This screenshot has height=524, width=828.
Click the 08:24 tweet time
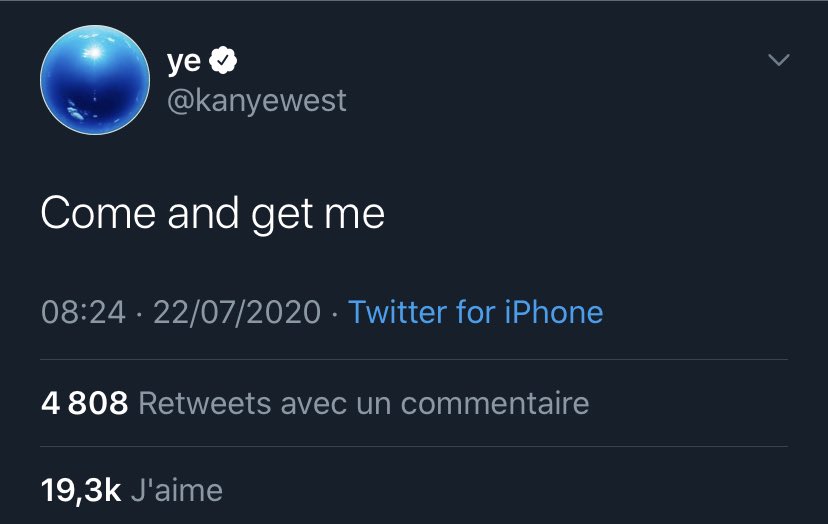(x=83, y=312)
